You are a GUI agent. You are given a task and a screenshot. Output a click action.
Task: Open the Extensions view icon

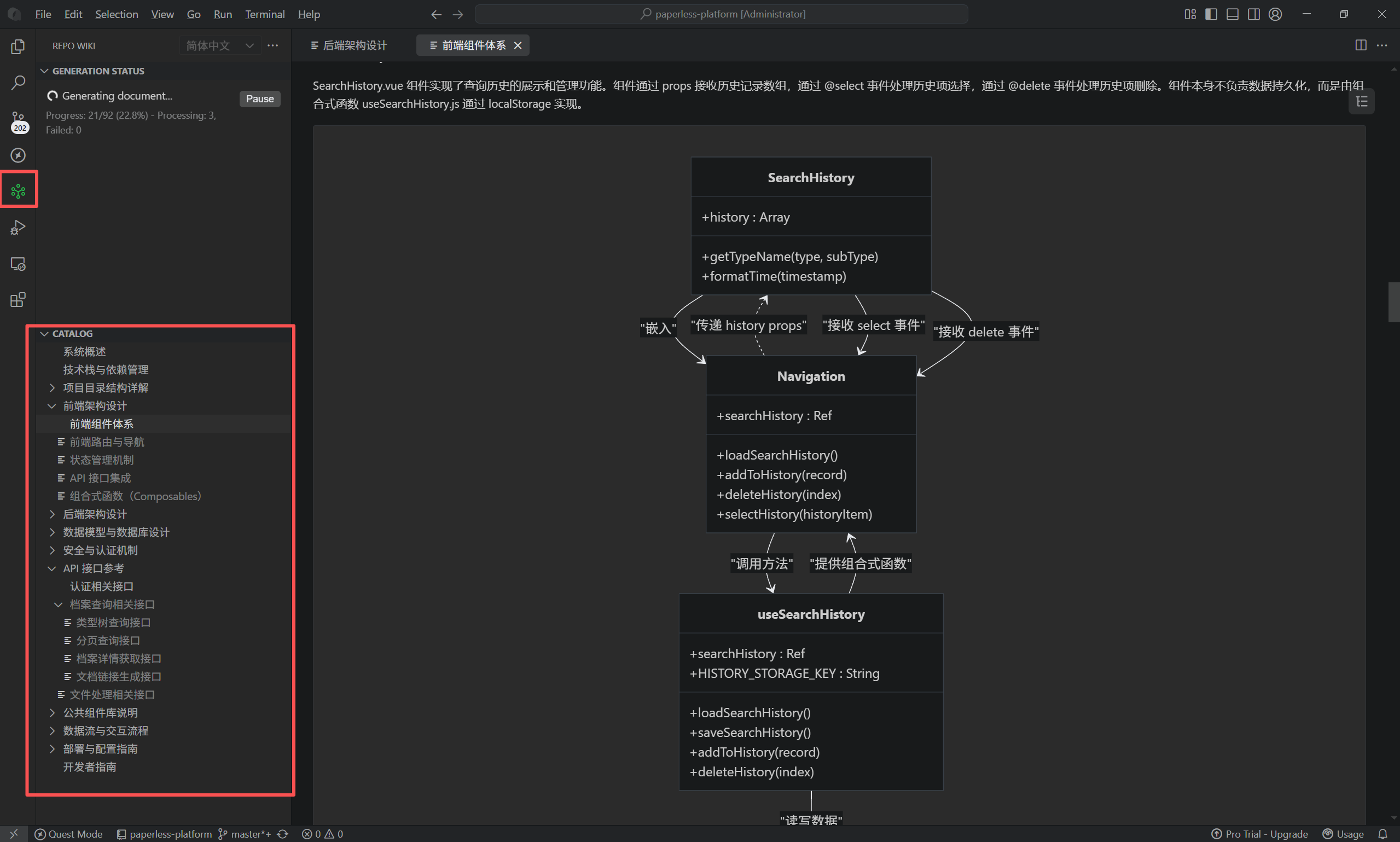coord(18,300)
